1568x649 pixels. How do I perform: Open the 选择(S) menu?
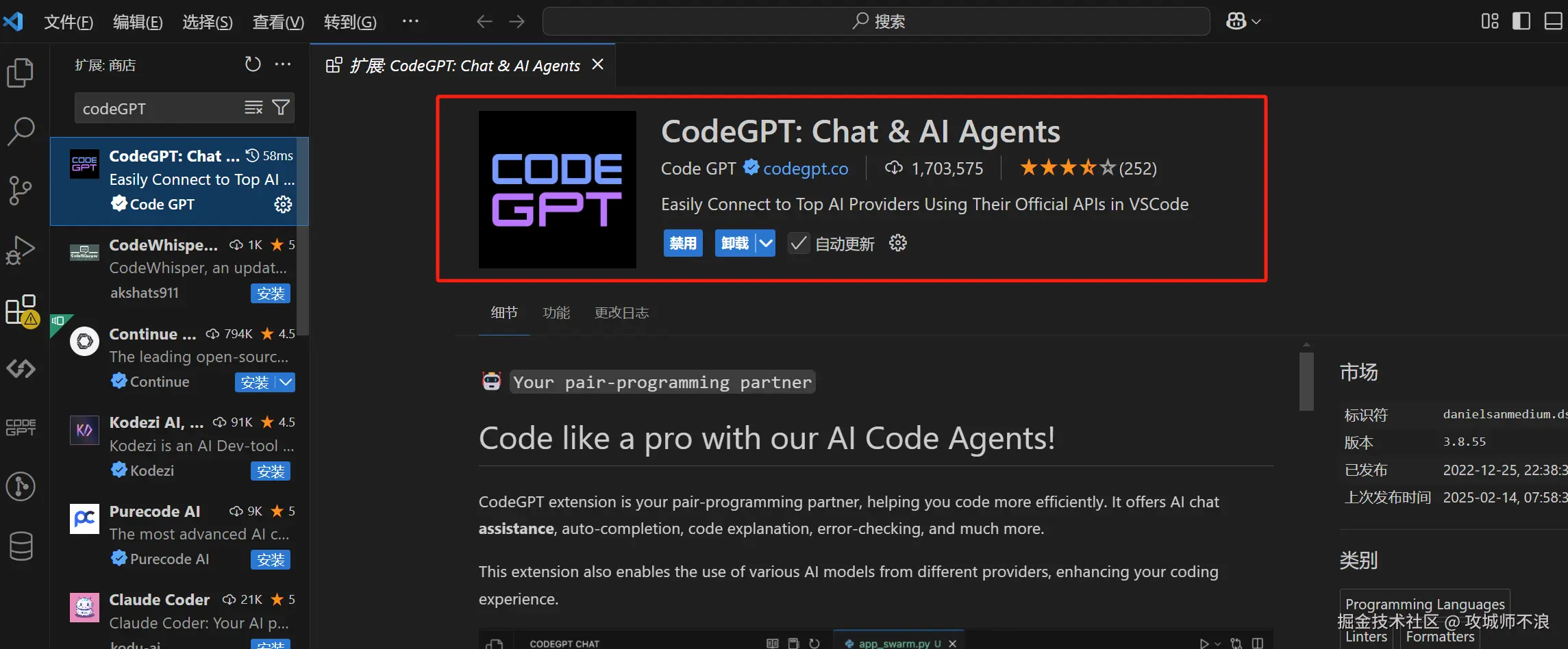click(x=208, y=22)
